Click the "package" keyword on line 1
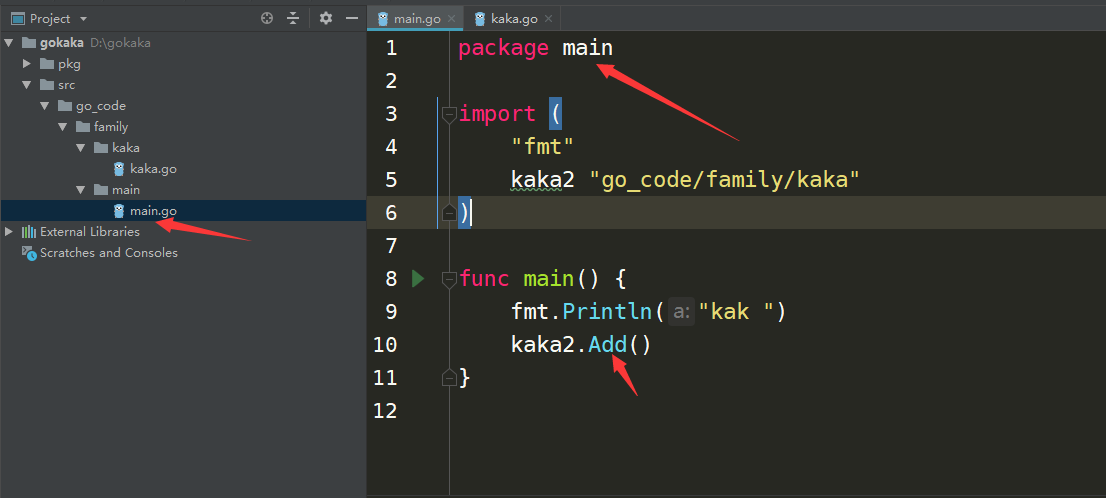This screenshot has height=498, width=1106. pos(504,49)
